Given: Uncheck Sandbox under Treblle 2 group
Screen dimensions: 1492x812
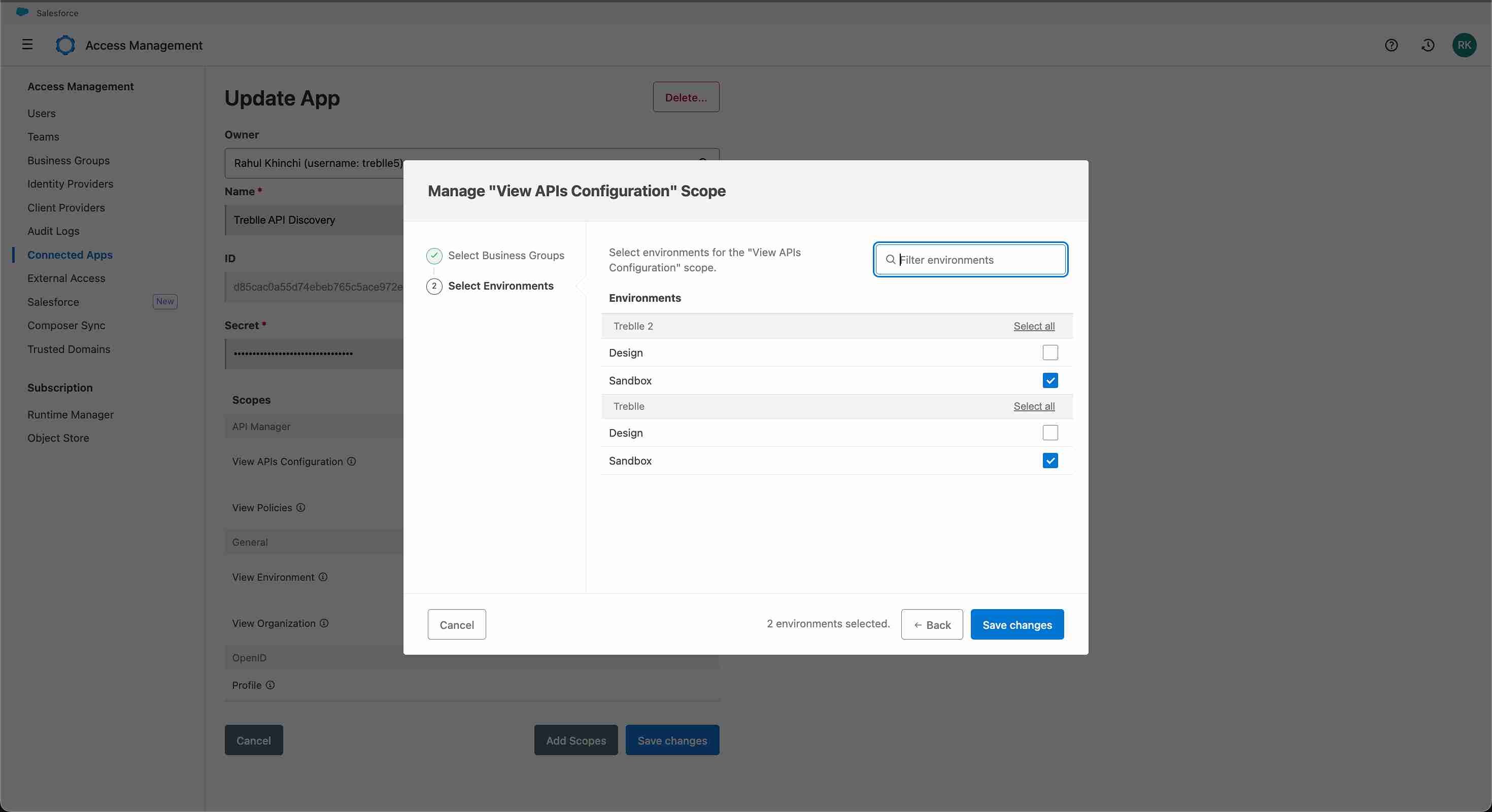Looking at the screenshot, I should [x=1049, y=380].
